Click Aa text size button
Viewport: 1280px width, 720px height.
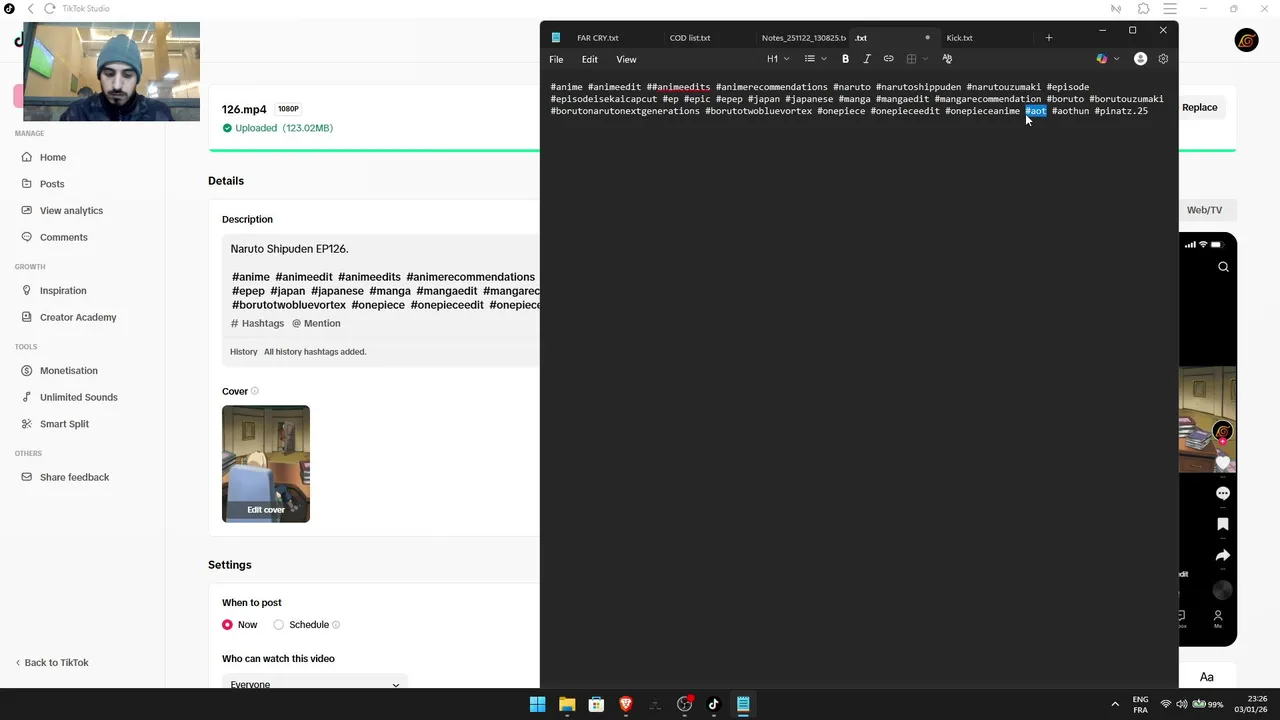1207,677
